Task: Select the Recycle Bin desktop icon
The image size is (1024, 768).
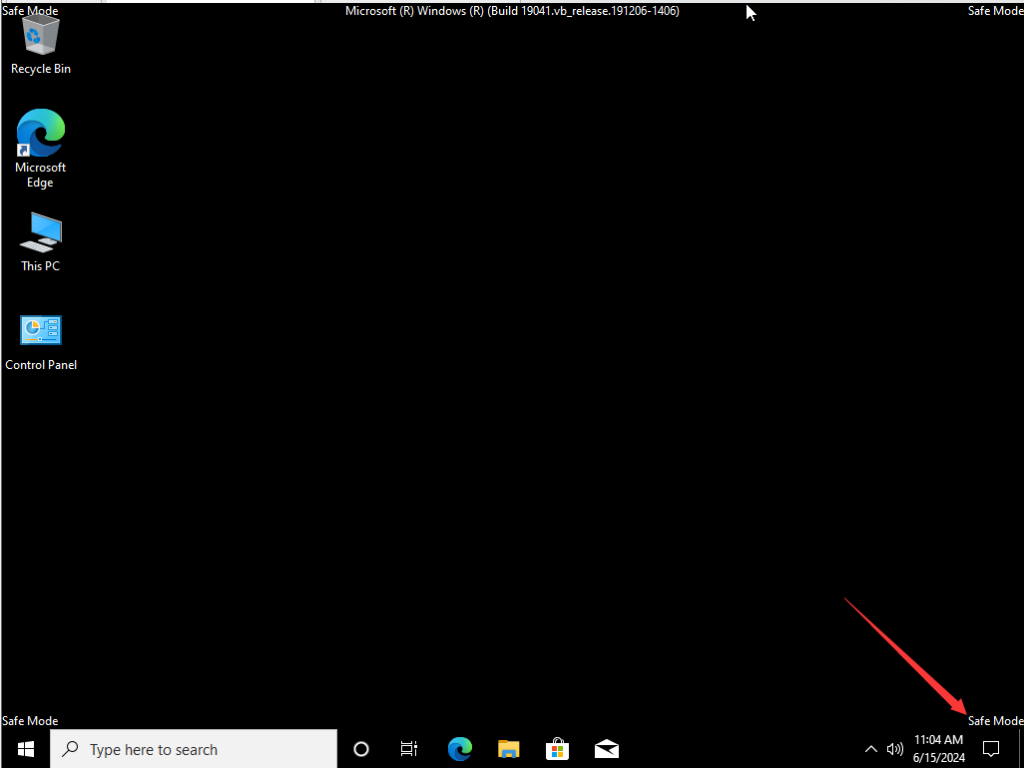Action: pyautogui.click(x=40, y=46)
